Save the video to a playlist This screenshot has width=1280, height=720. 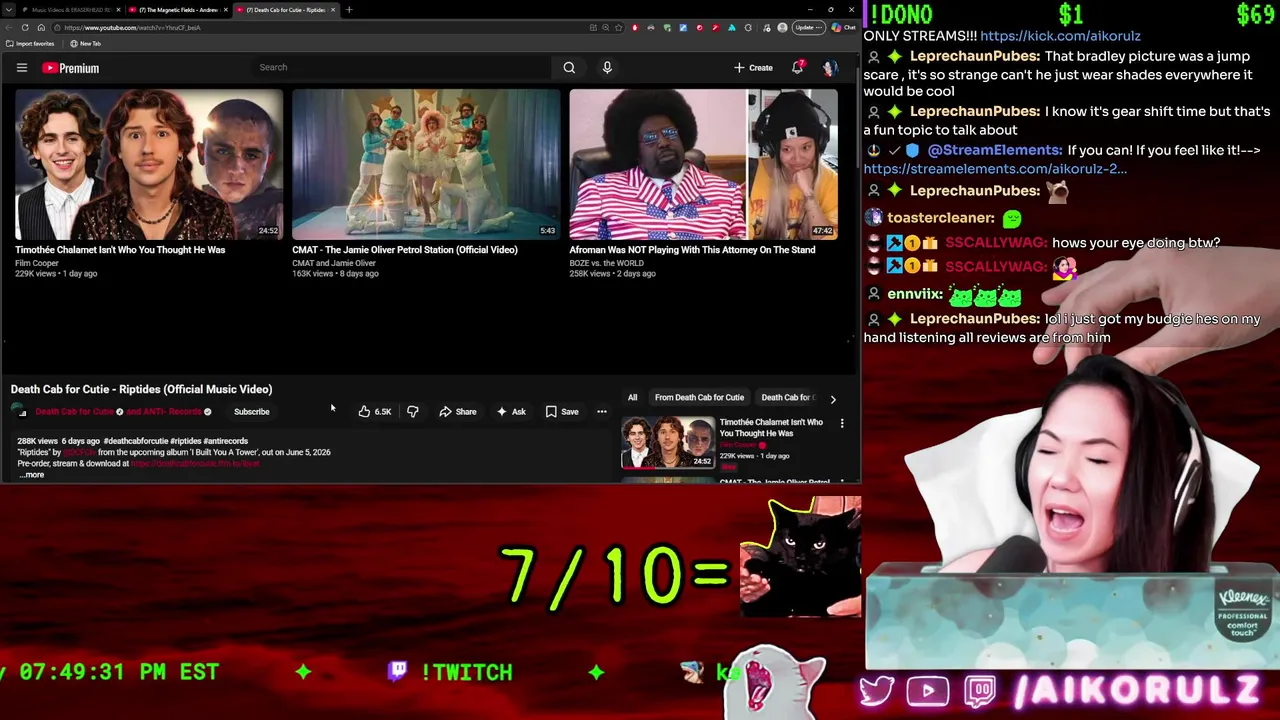562,411
